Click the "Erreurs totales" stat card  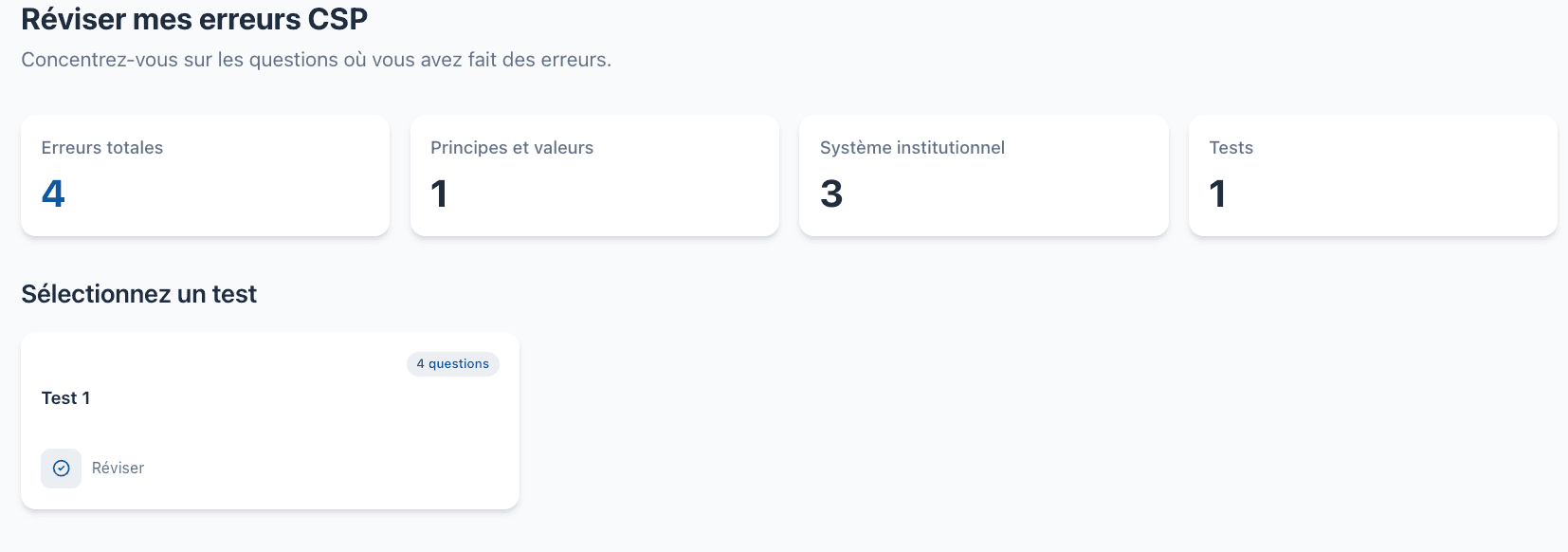205,175
